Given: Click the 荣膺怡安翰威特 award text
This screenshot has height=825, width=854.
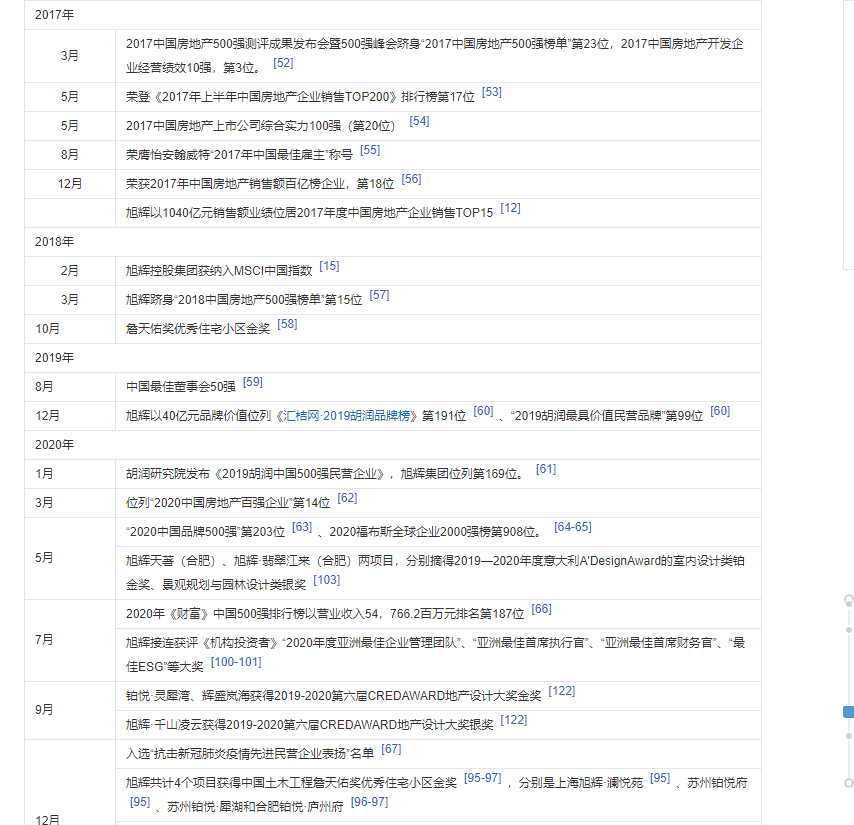Looking at the screenshot, I should 239,155.
